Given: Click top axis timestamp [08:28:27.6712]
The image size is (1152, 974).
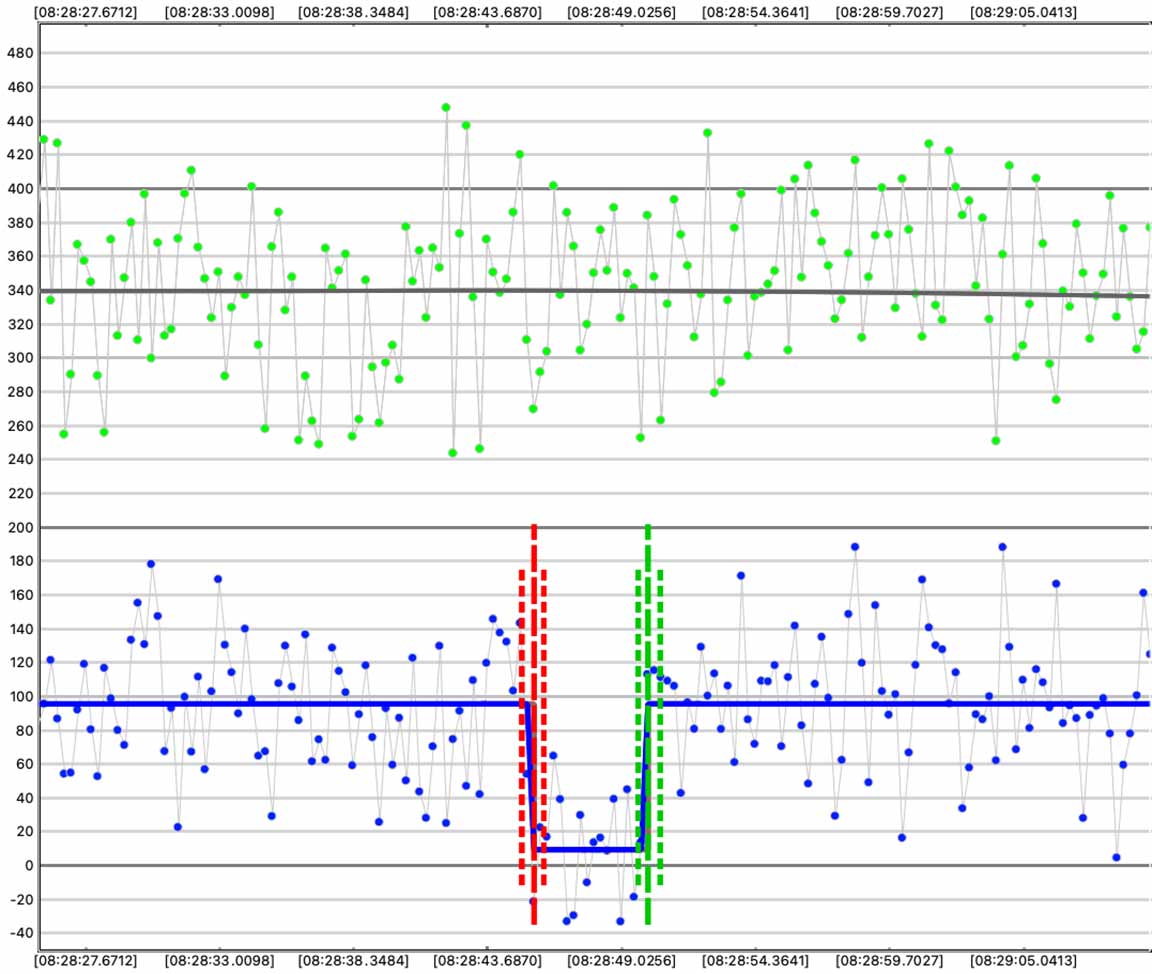Looking at the screenshot, I should coord(86,12).
